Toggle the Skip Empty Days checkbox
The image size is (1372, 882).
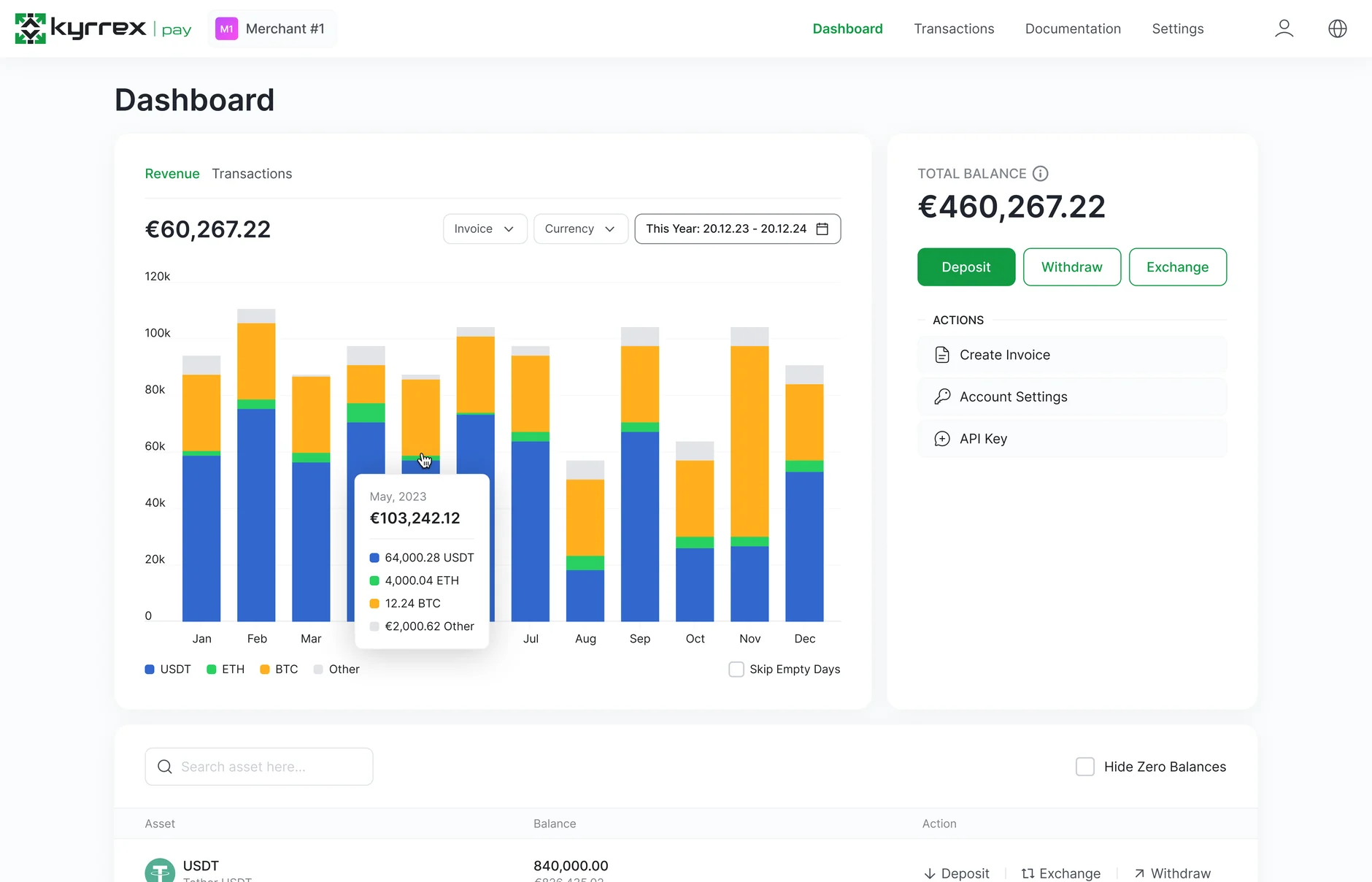736,670
